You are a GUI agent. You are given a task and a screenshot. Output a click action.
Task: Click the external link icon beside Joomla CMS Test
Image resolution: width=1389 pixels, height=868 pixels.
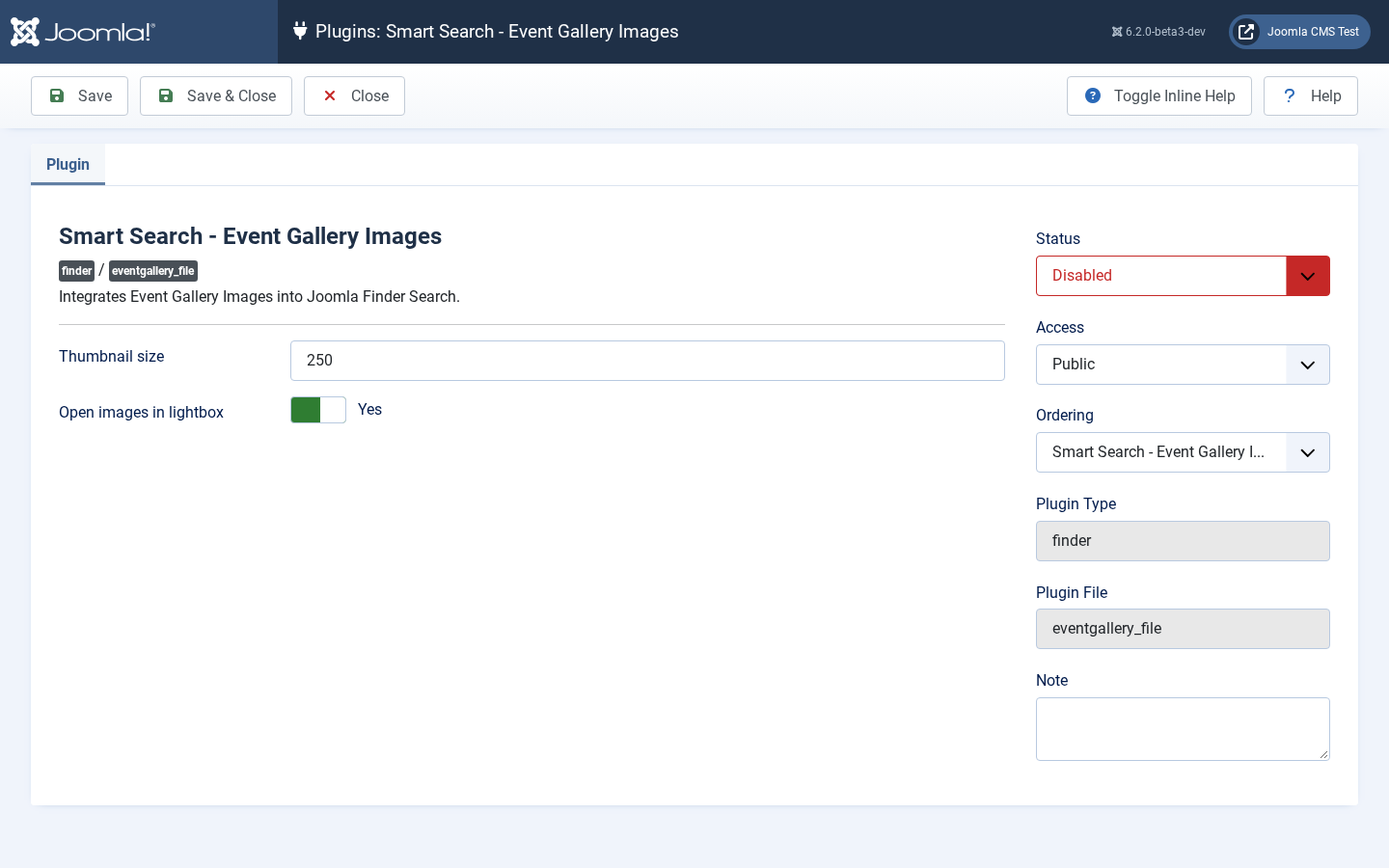pyautogui.click(x=1246, y=32)
